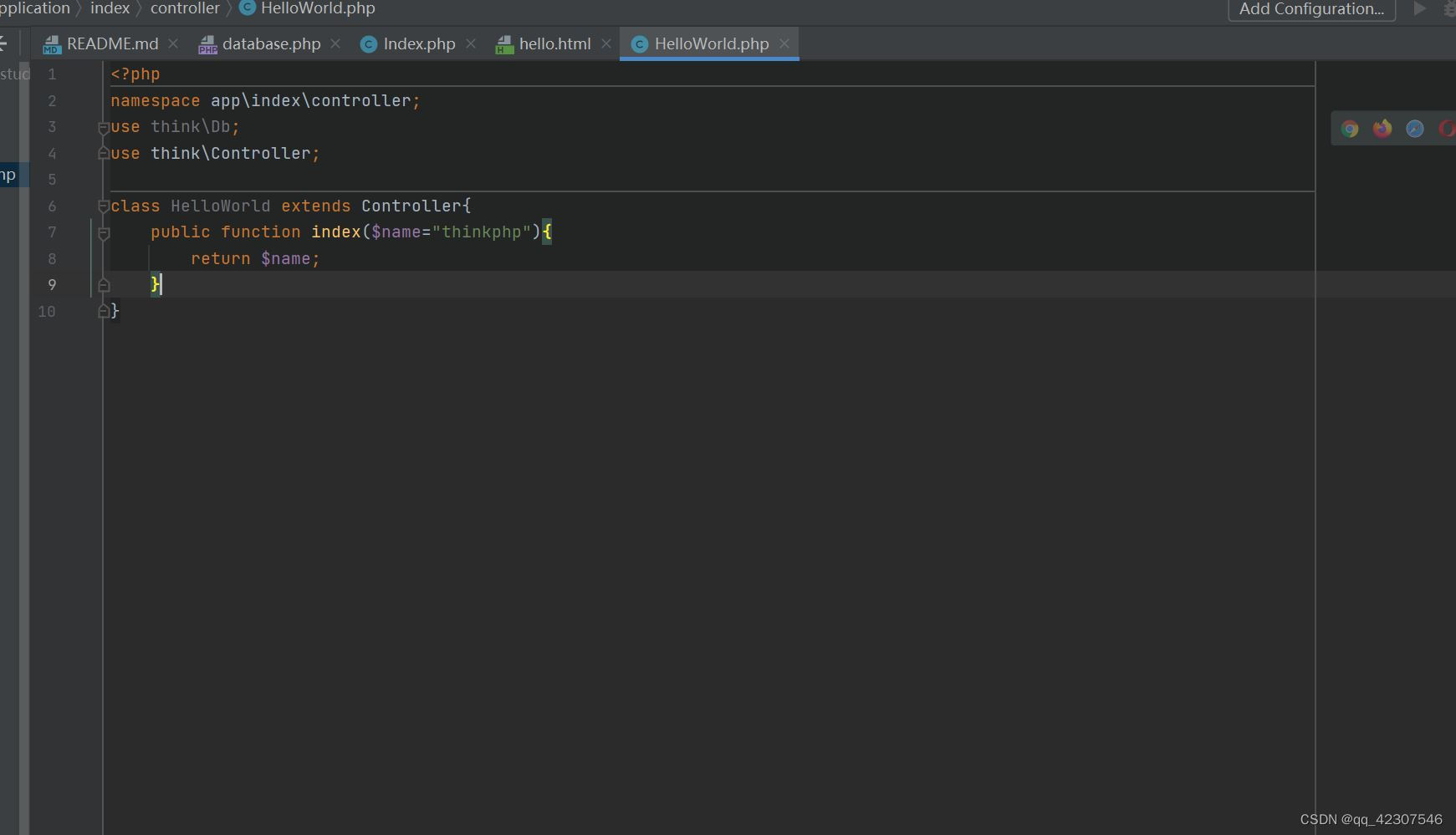Close the HelloWorld.php tab

[784, 43]
